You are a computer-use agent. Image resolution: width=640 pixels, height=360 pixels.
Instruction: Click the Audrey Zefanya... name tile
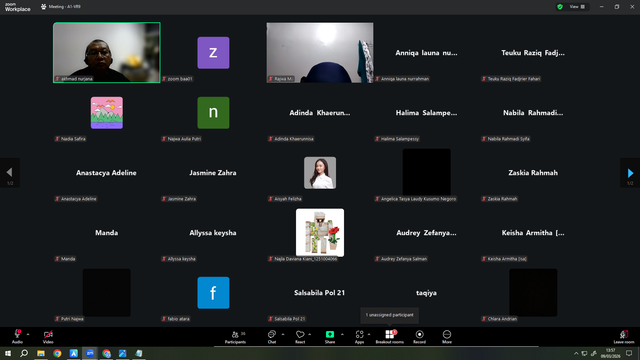tap(426, 233)
